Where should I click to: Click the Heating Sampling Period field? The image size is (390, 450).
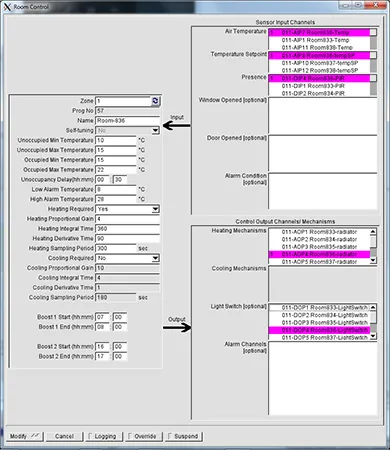pos(116,248)
